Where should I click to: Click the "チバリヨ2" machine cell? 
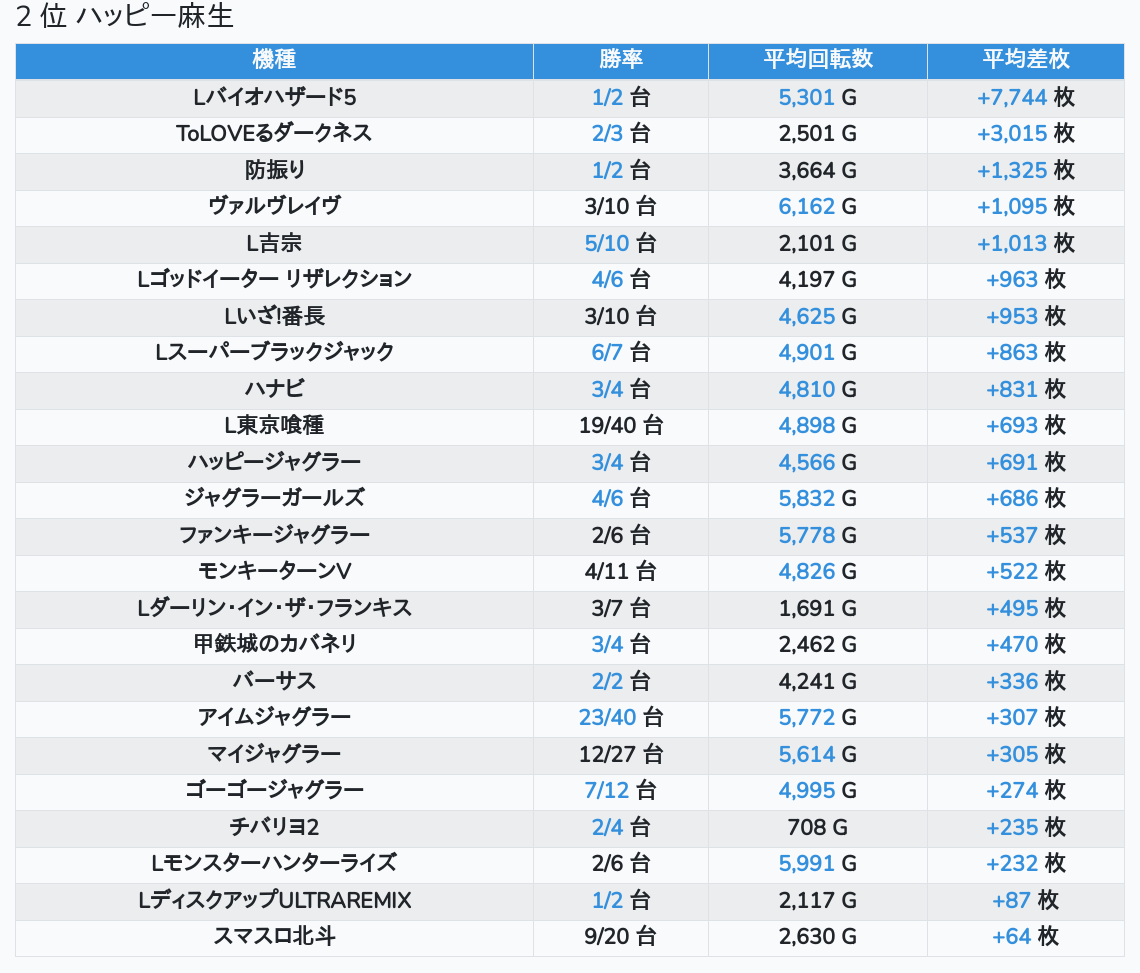click(274, 827)
